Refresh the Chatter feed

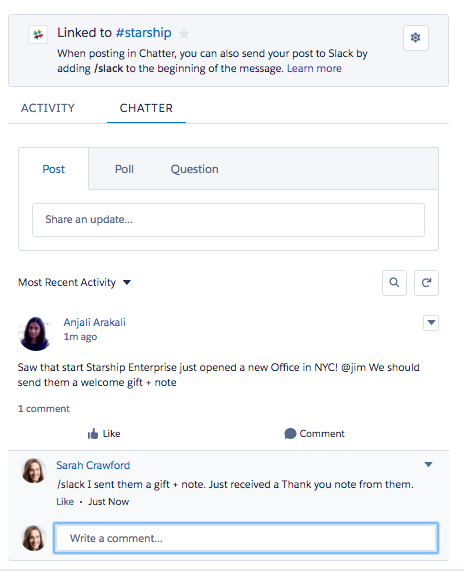coord(426,283)
